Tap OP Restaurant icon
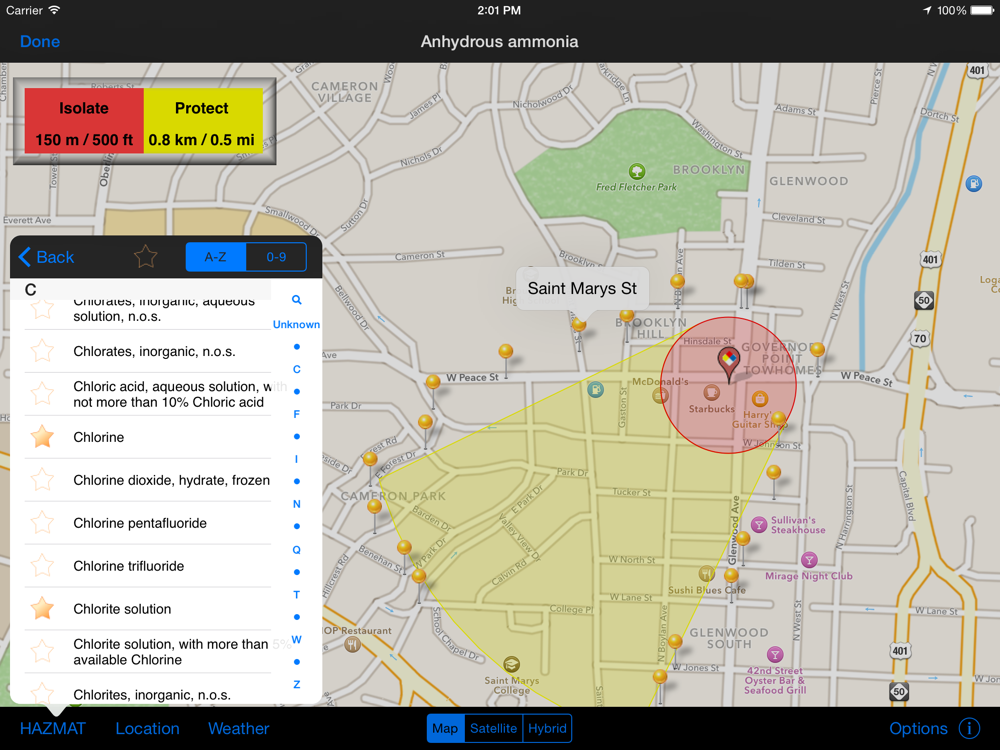 pyautogui.click(x=352, y=645)
